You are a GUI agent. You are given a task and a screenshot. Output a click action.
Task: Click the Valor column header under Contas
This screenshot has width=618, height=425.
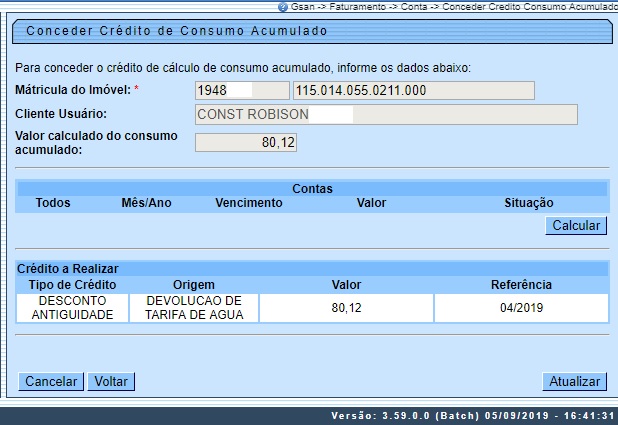371,202
